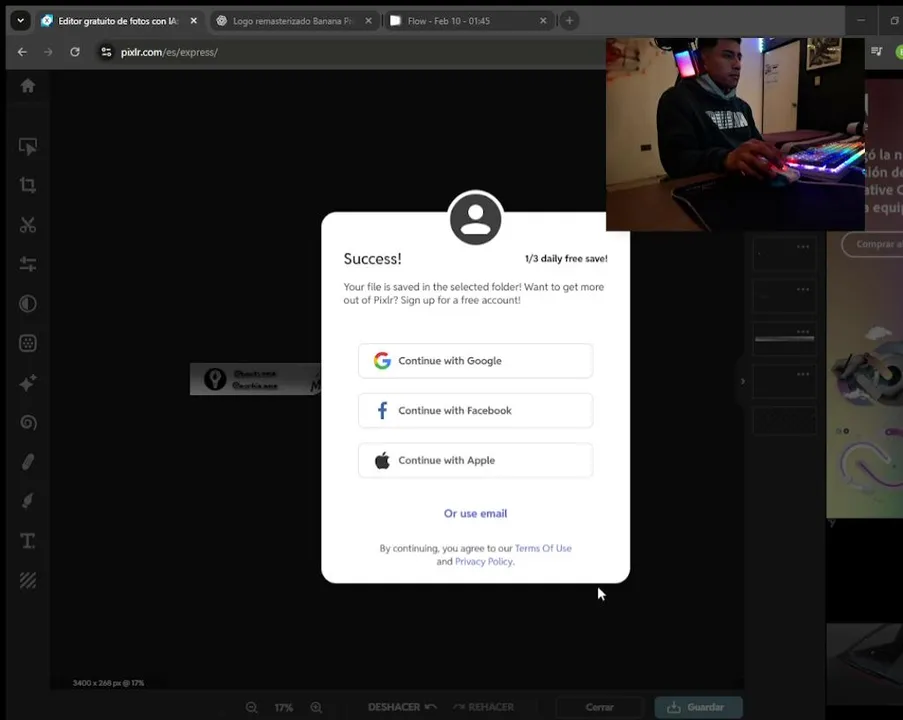
Task: Open the Filter half-circle tool
Action: (28, 304)
